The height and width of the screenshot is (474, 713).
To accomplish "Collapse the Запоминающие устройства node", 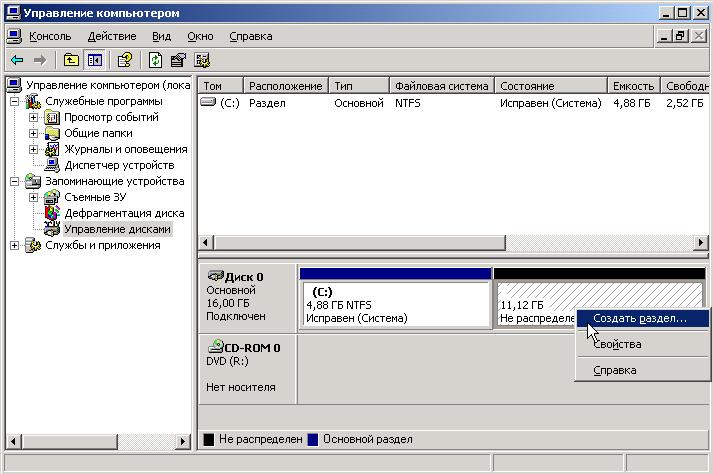I will (15, 181).
